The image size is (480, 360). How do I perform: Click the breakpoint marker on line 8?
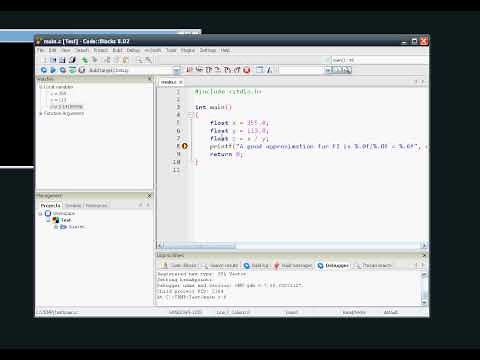point(185,146)
